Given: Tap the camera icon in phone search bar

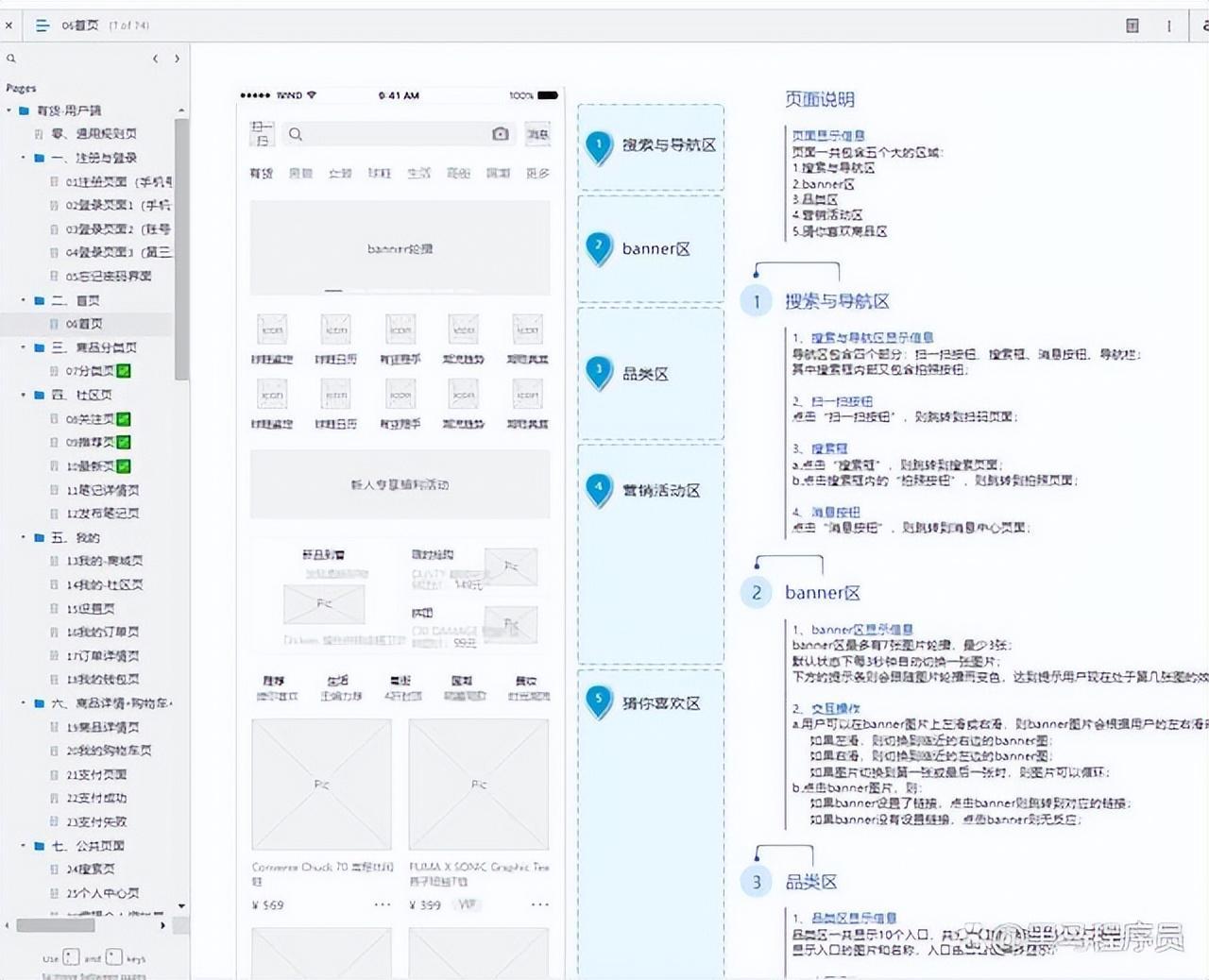Looking at the screenshot, I should pos(501,134).
